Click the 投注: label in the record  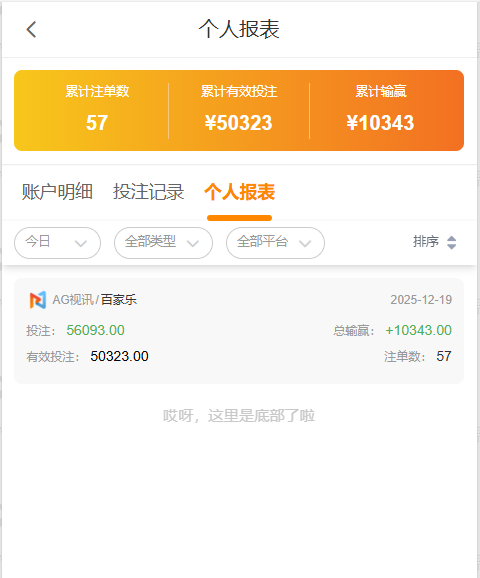click(x=41, y=331)
